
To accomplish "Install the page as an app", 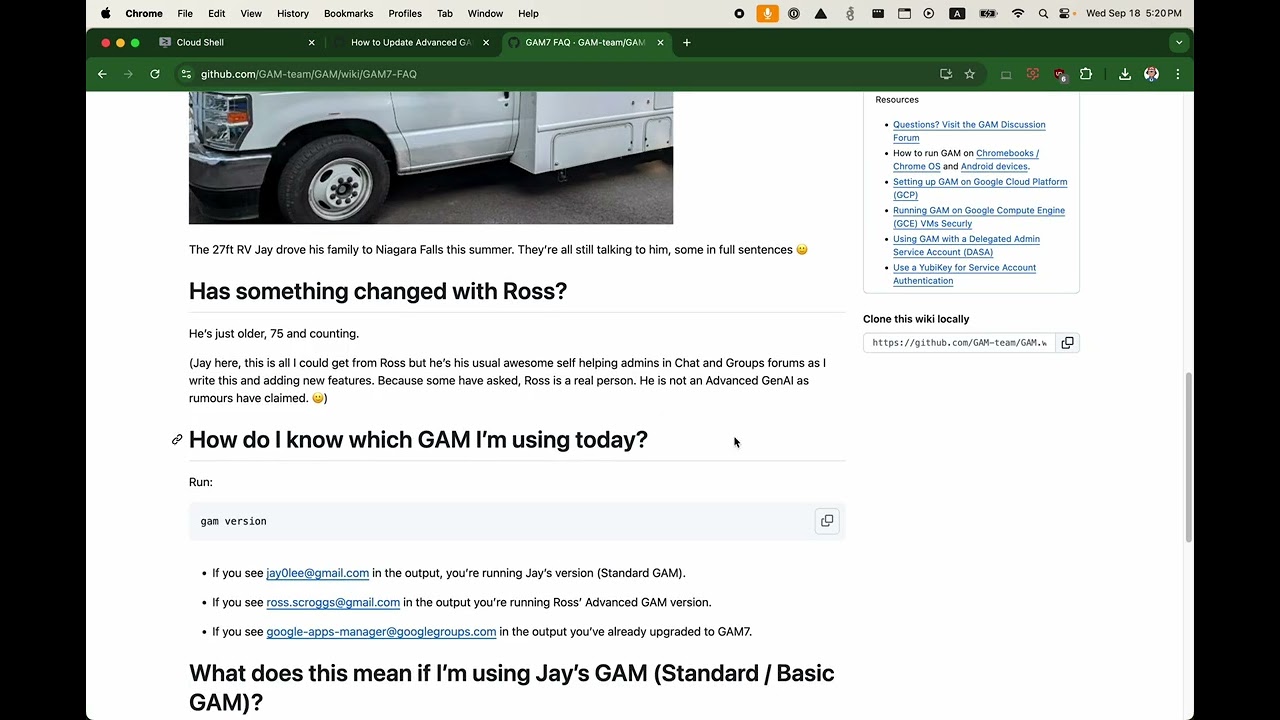I will pyautogui.click(x=946, y=74).
